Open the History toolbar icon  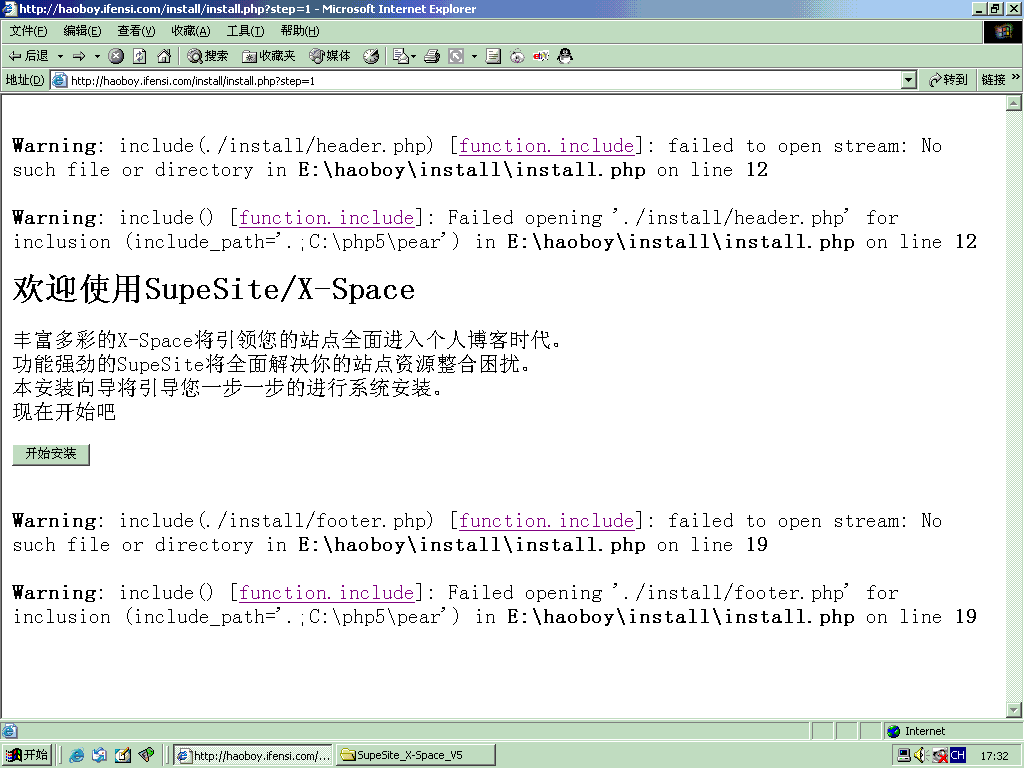371,56
